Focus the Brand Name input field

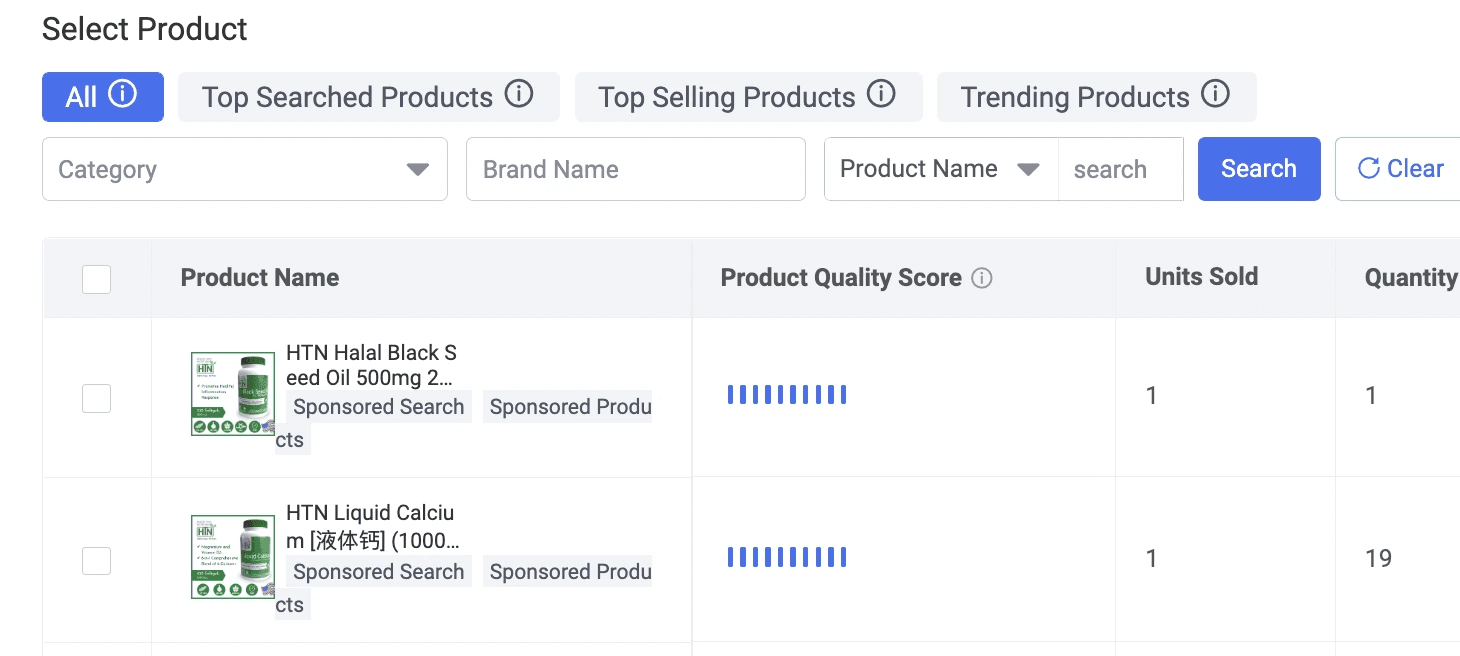coord(635,169)
